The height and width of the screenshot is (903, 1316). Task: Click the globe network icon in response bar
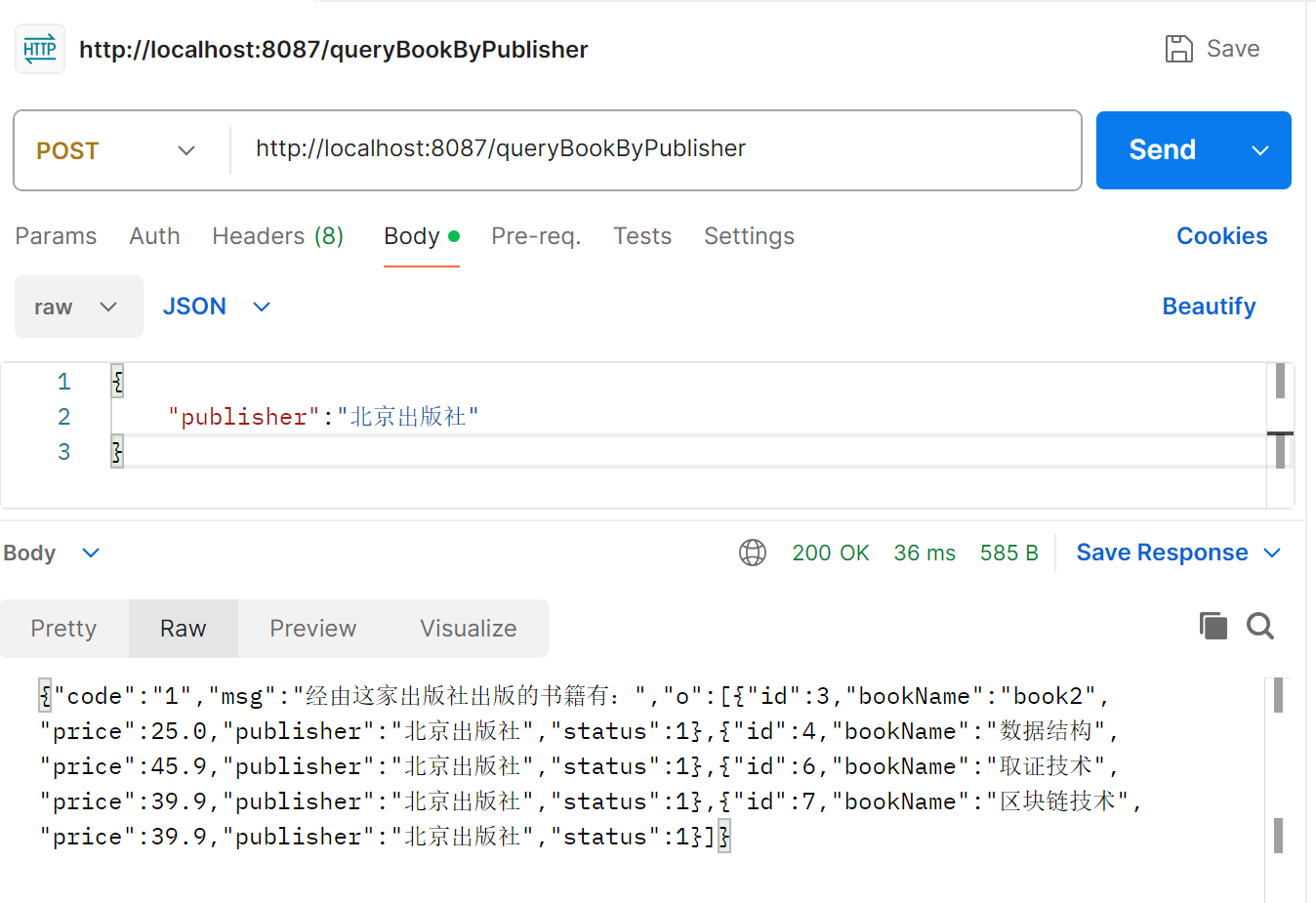tap(753, 553)
